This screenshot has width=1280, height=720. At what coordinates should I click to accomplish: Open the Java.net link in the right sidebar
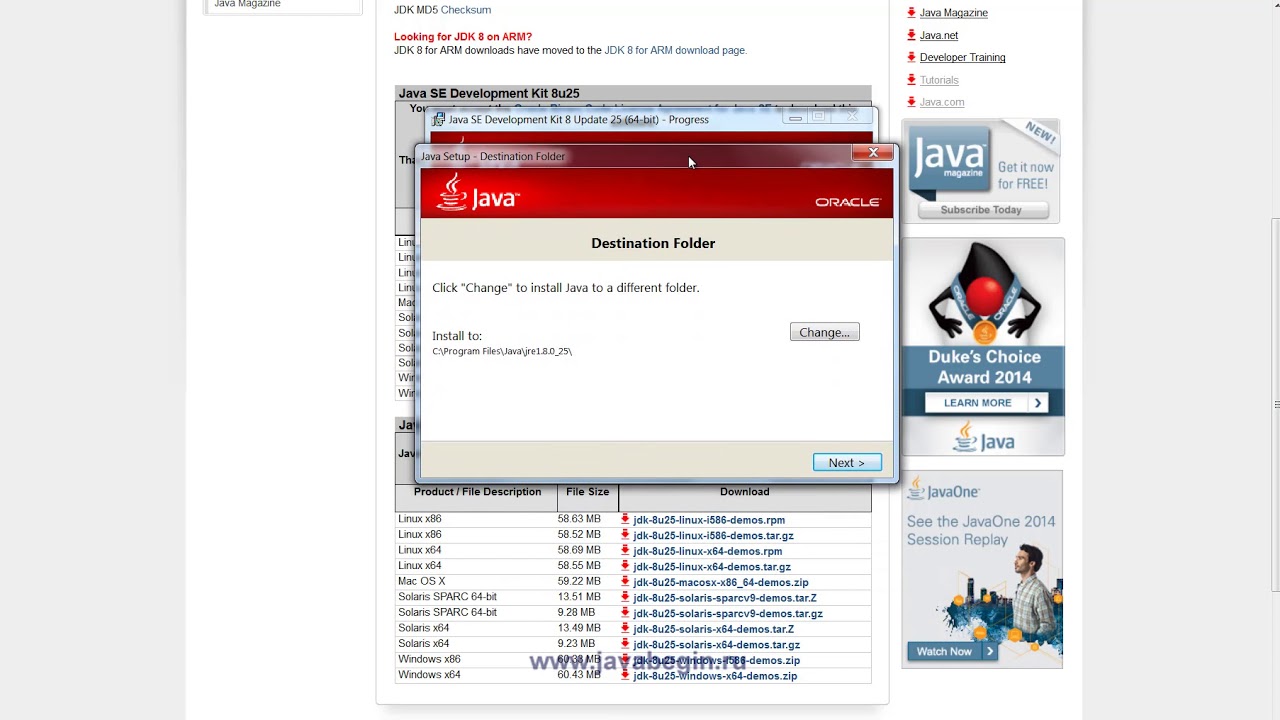coord(939,35)
